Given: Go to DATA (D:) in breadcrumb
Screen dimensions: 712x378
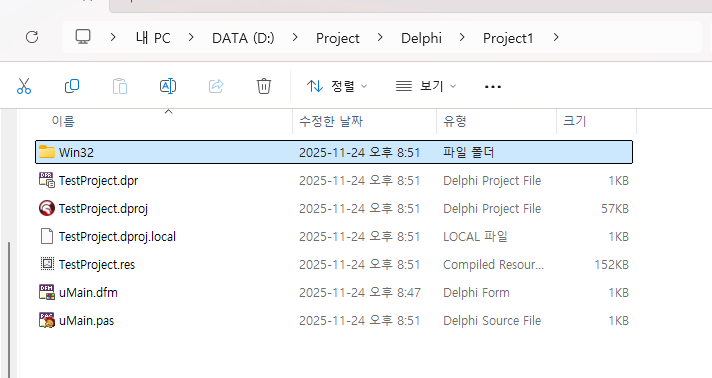Looking at the screenshot, I should 243,38.
